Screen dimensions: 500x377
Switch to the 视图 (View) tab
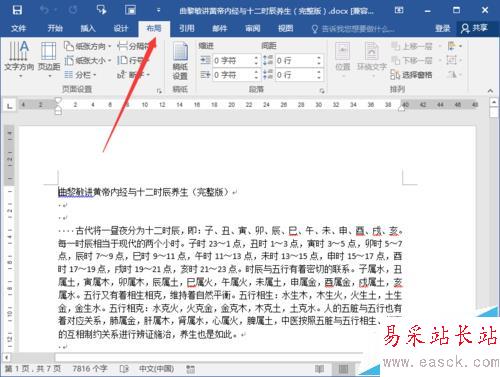286,28
